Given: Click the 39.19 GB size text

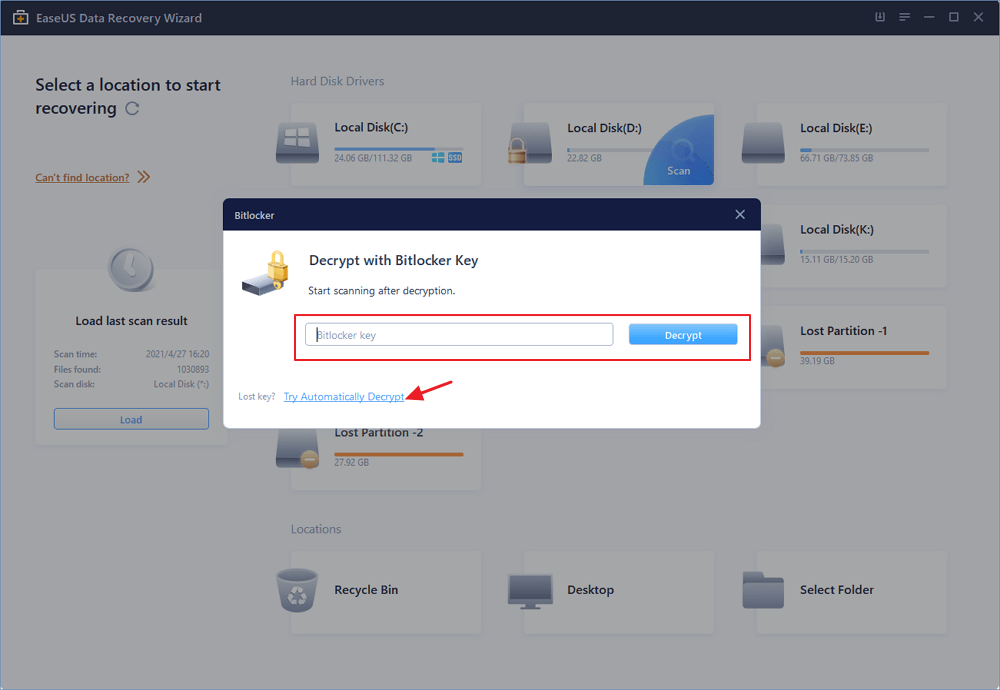Looking at the screenshot, I should point(817,361).
